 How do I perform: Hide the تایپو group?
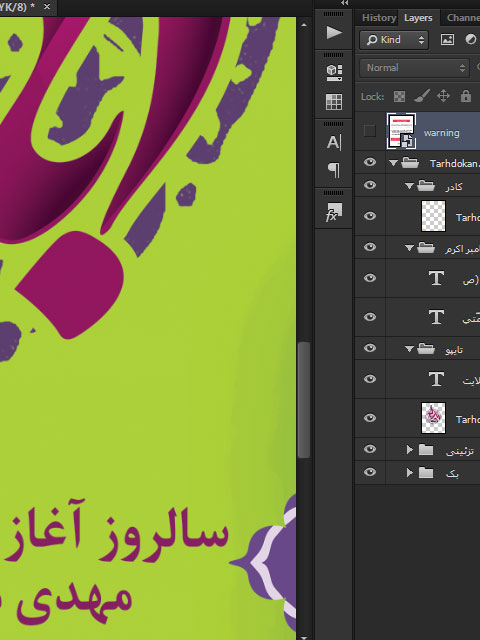pos(370,348)
